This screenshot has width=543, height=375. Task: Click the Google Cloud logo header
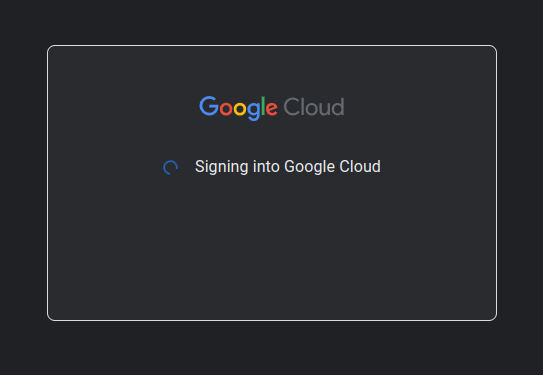272,108
